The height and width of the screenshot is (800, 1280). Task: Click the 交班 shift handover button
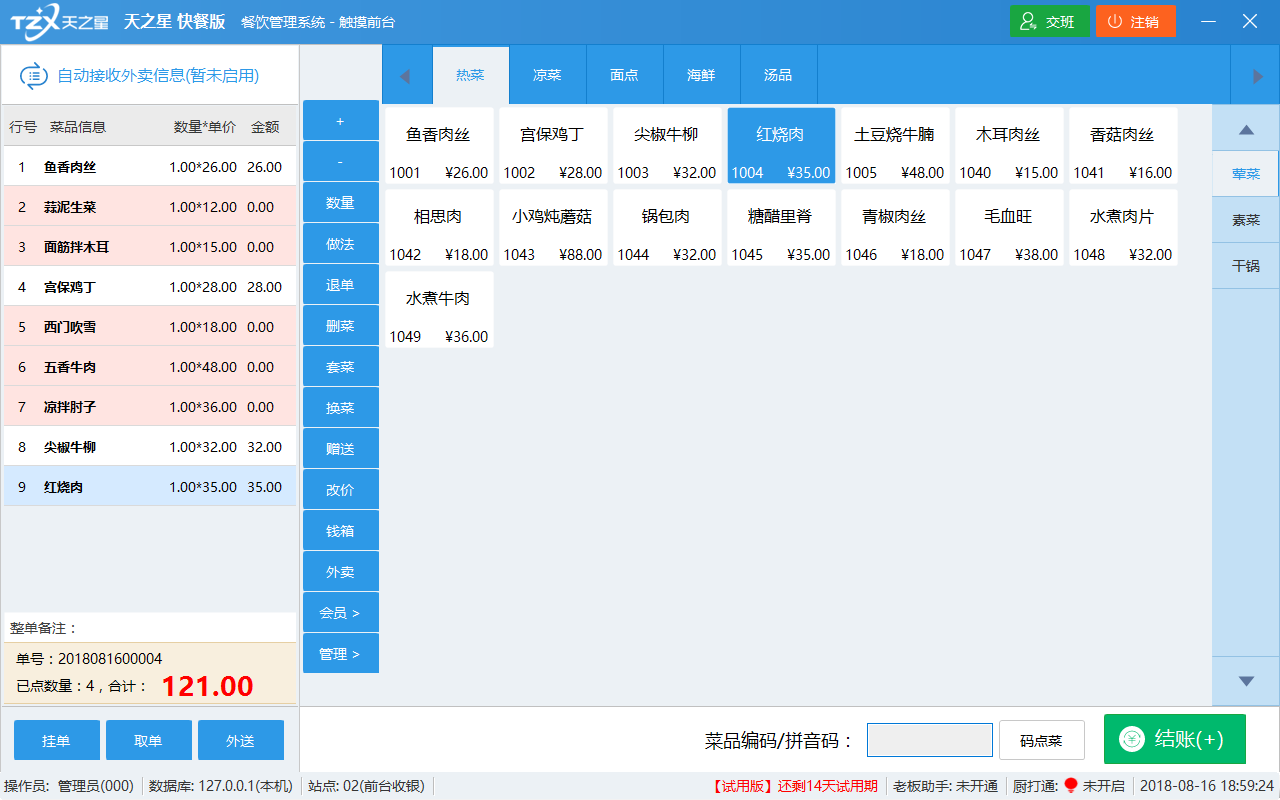[x=1049, y=21]
